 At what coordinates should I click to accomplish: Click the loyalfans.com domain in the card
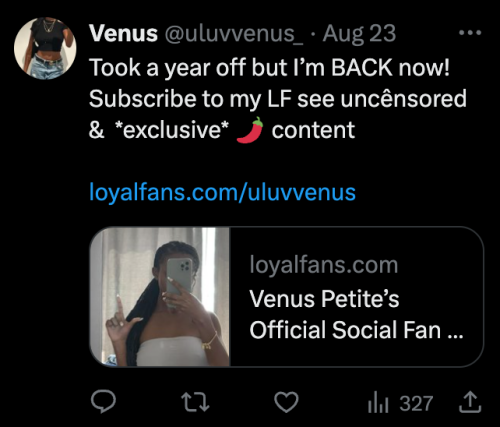[324, 265]
